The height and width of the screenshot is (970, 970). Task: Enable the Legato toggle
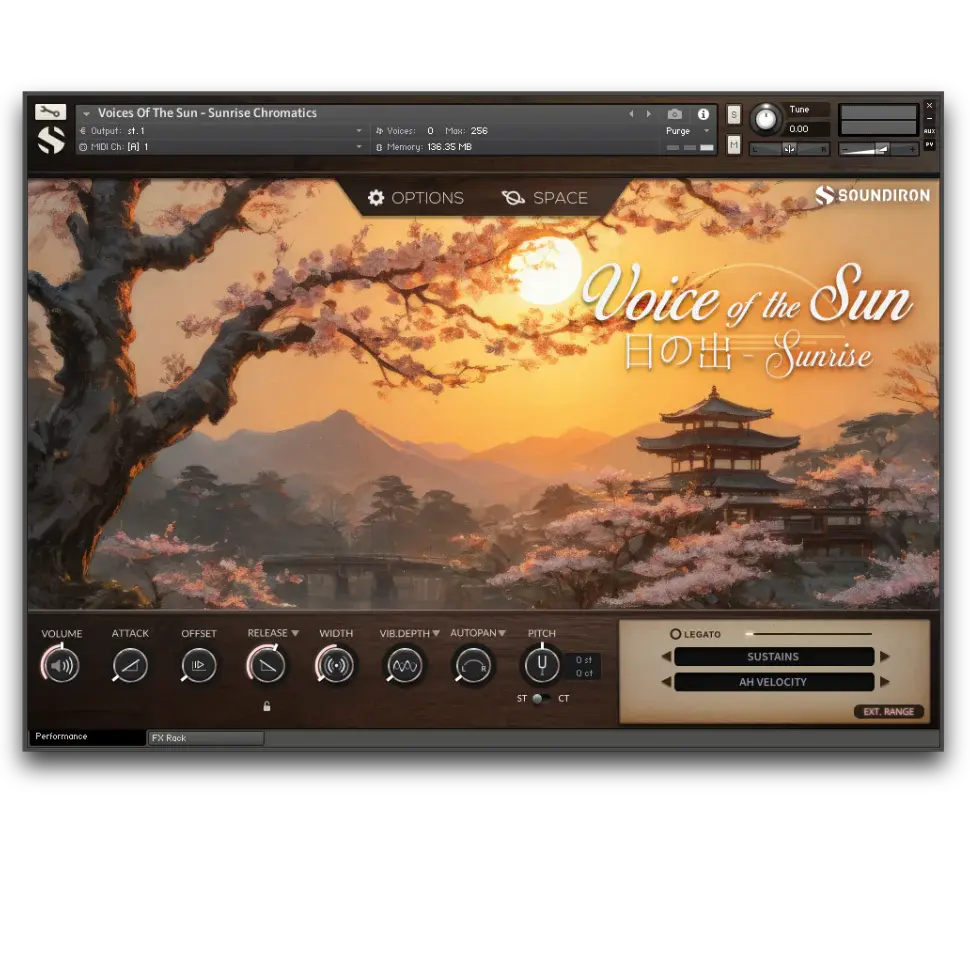[676, 633]
